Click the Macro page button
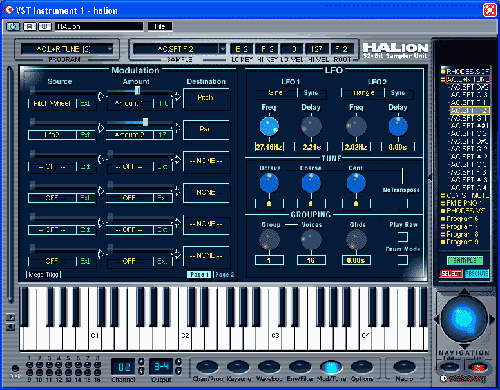 point(404,367)
